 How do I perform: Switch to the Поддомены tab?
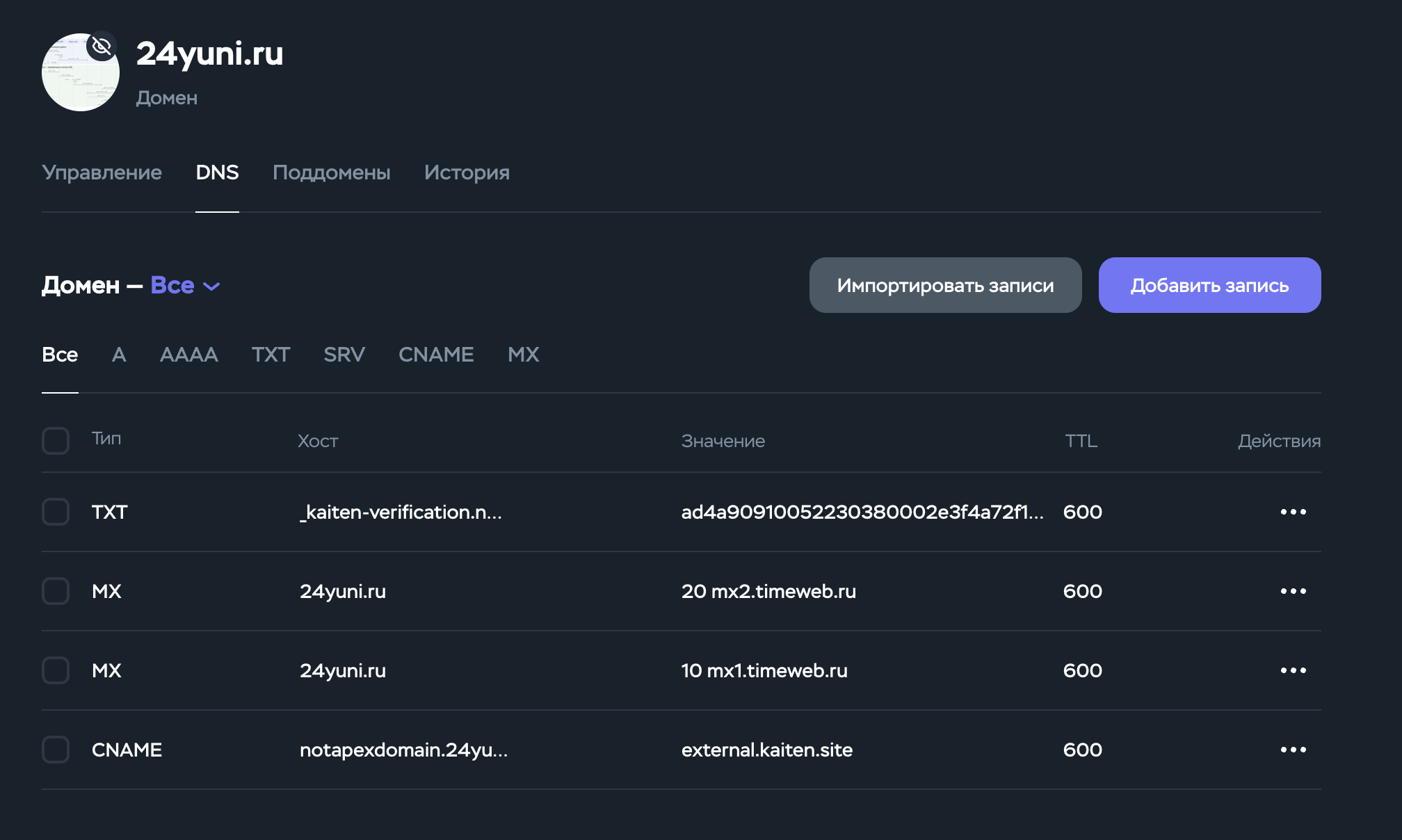(x=331, y=172)
